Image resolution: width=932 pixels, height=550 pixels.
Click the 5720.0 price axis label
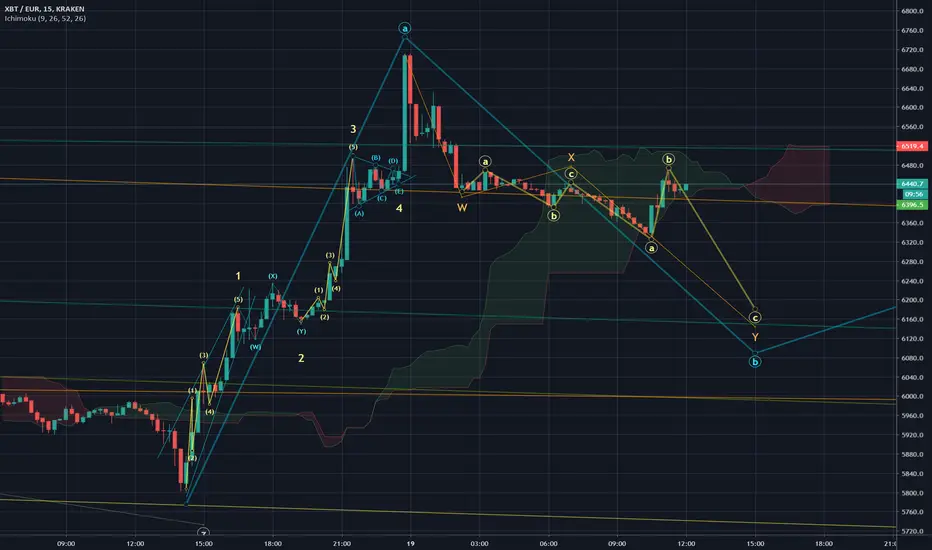(x=912, y=532)
